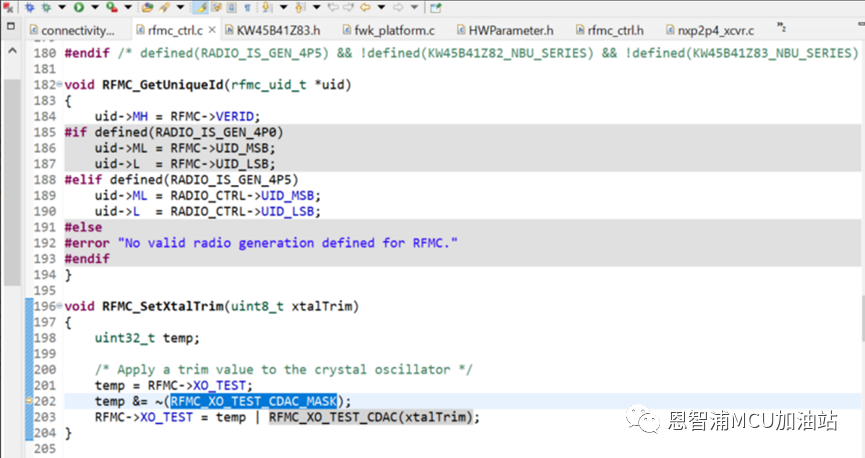
Task: Toggle Mark Occurrences highlighter button
Action: pyautogui.click(x=201, y=7)
